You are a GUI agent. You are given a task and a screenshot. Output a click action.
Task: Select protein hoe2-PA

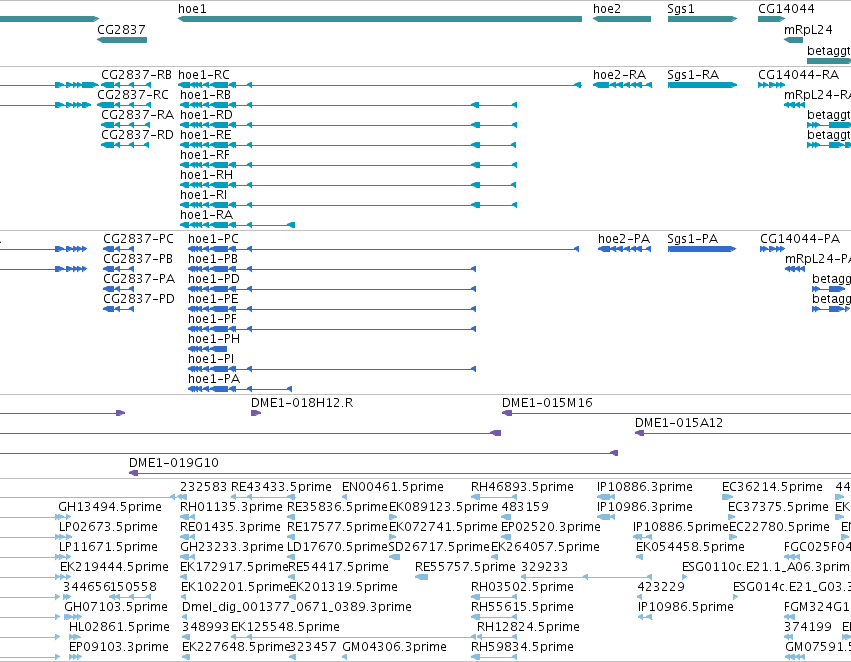tap(624, 239)
